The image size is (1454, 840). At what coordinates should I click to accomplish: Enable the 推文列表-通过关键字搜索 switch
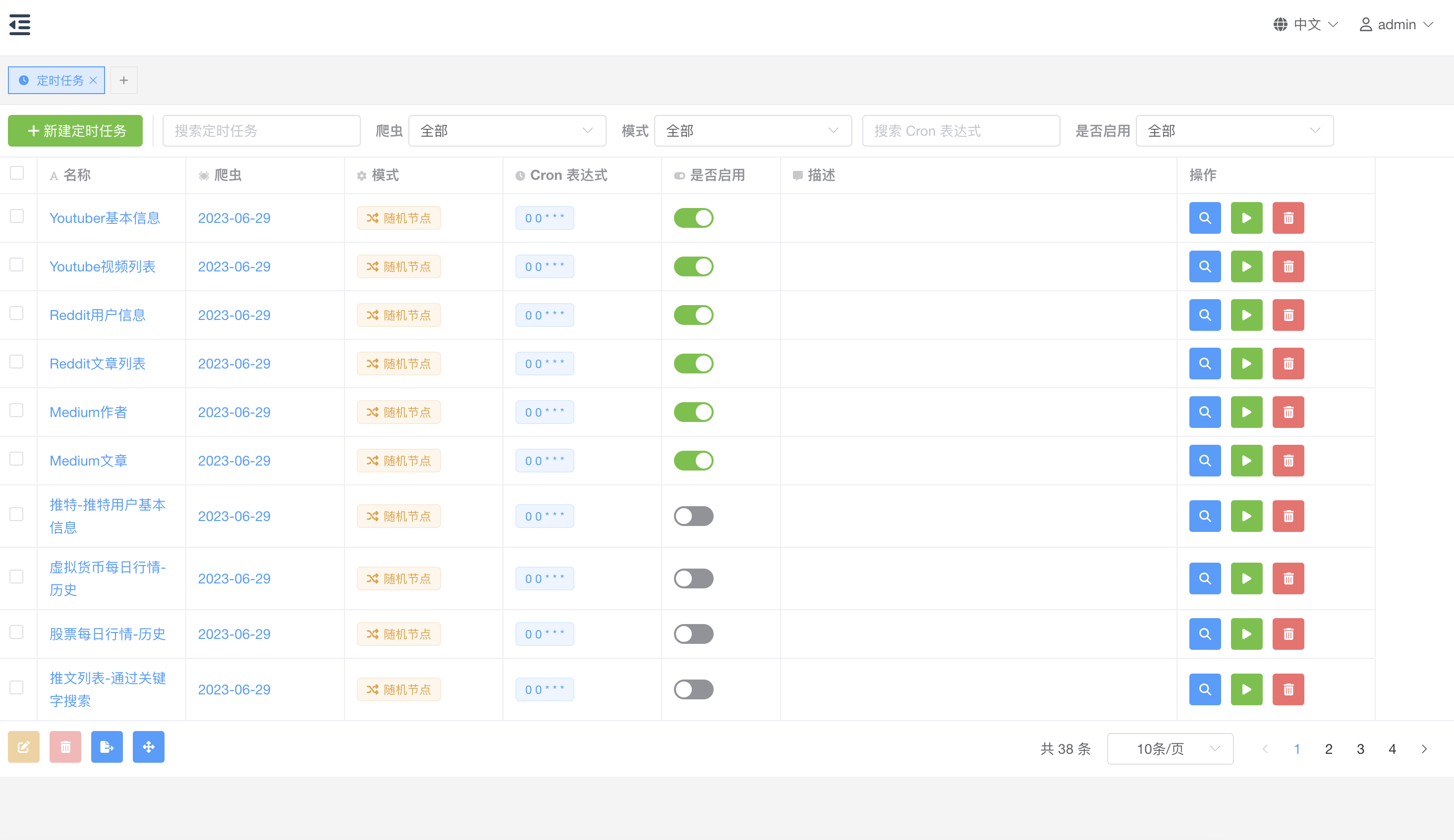pos(693,689)
